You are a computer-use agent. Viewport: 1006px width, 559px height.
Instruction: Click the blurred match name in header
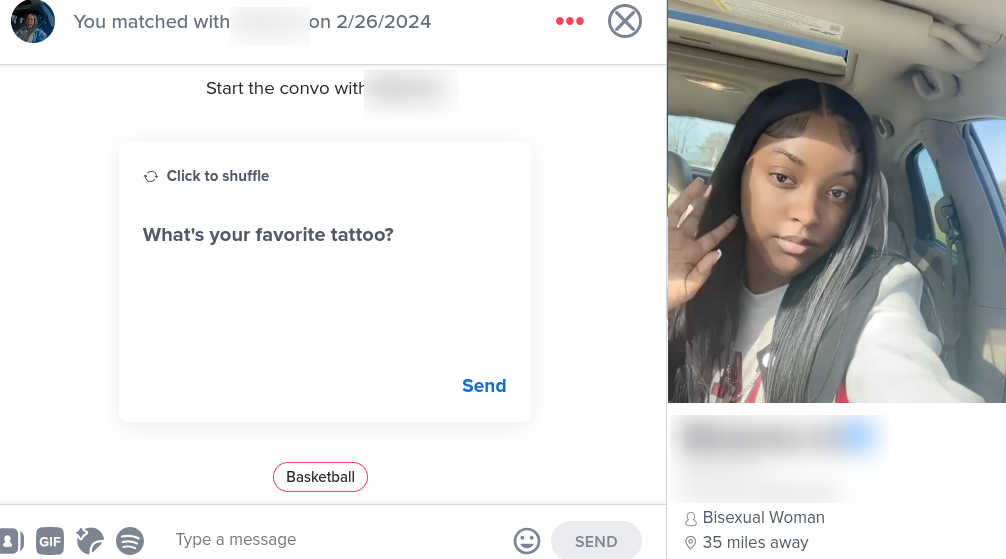pos(269,24)
